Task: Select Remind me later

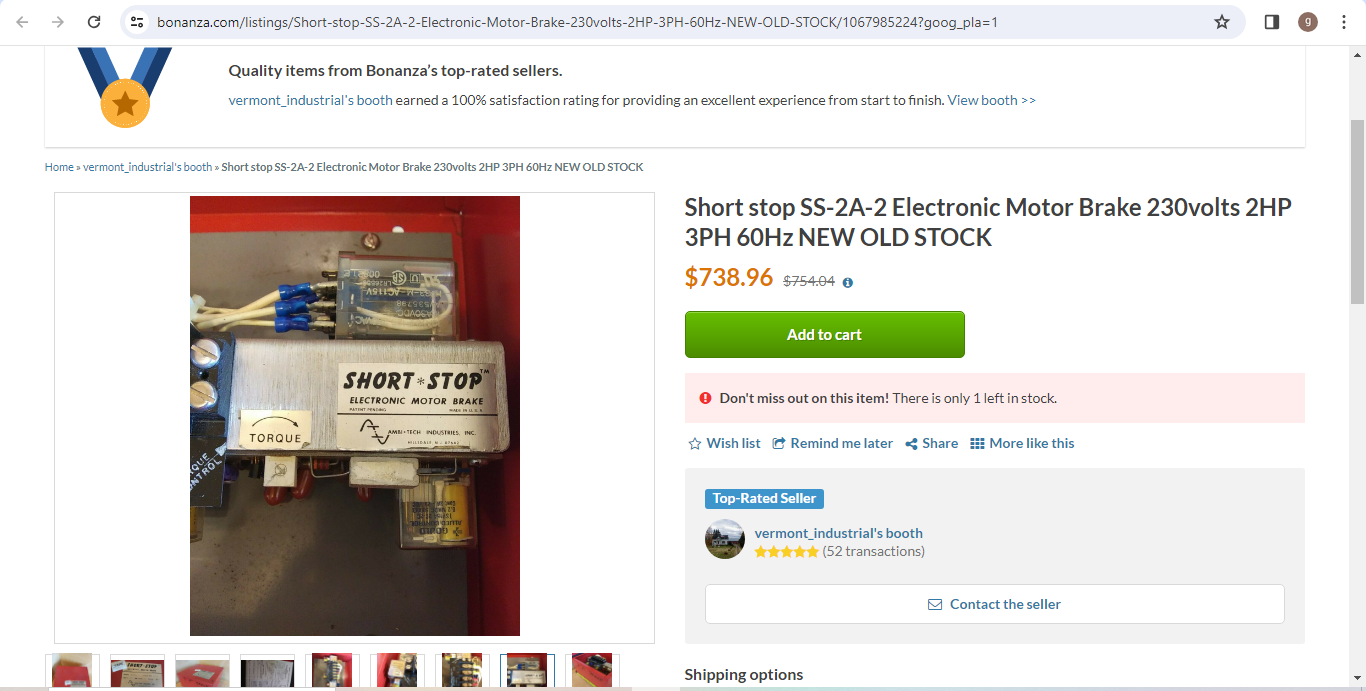Action: [x=832, y=443]
